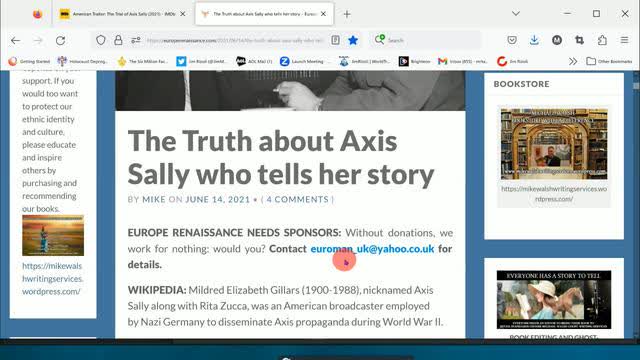The width and height of the screenshot is (640, 360).
Task: List all tabs dropdown arrow
Action: pyautogui.click(x=516, y=13)
